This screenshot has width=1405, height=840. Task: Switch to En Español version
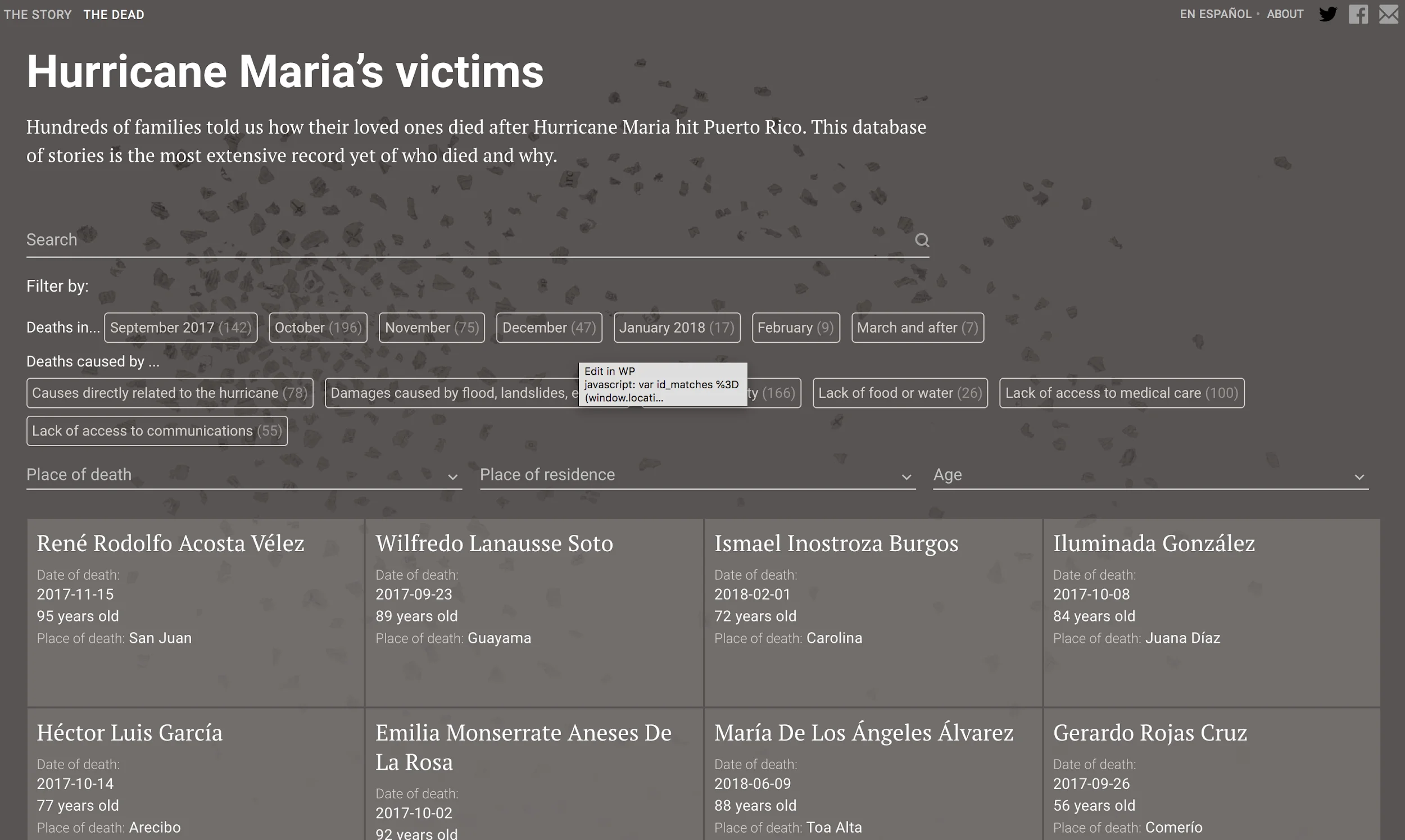pos(1215,14)
